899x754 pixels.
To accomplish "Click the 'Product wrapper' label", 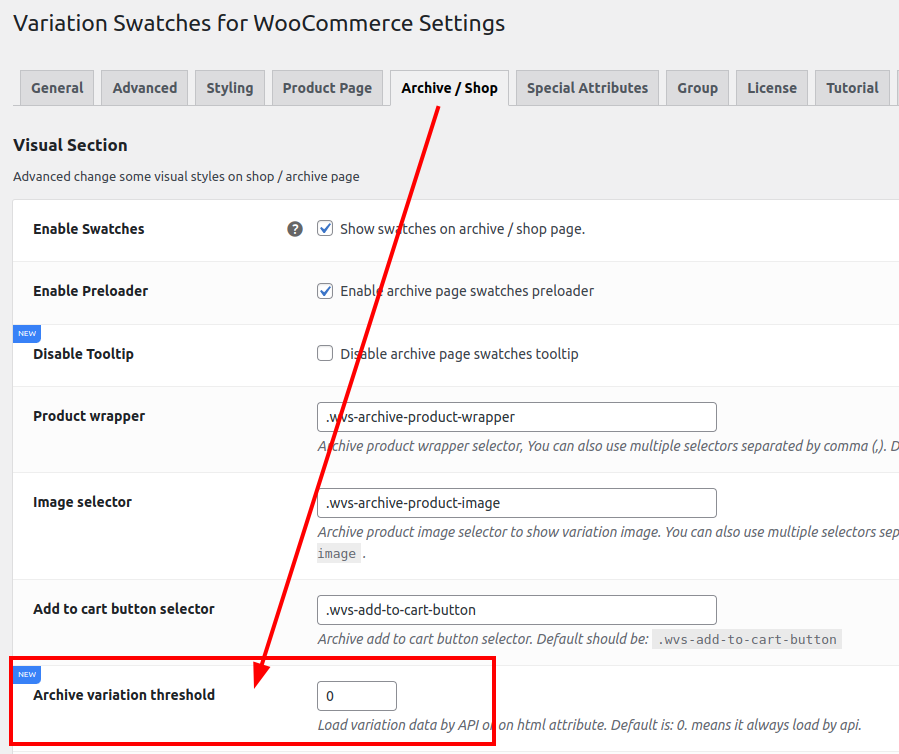I will pyautogui.click(x=89, y=416).
